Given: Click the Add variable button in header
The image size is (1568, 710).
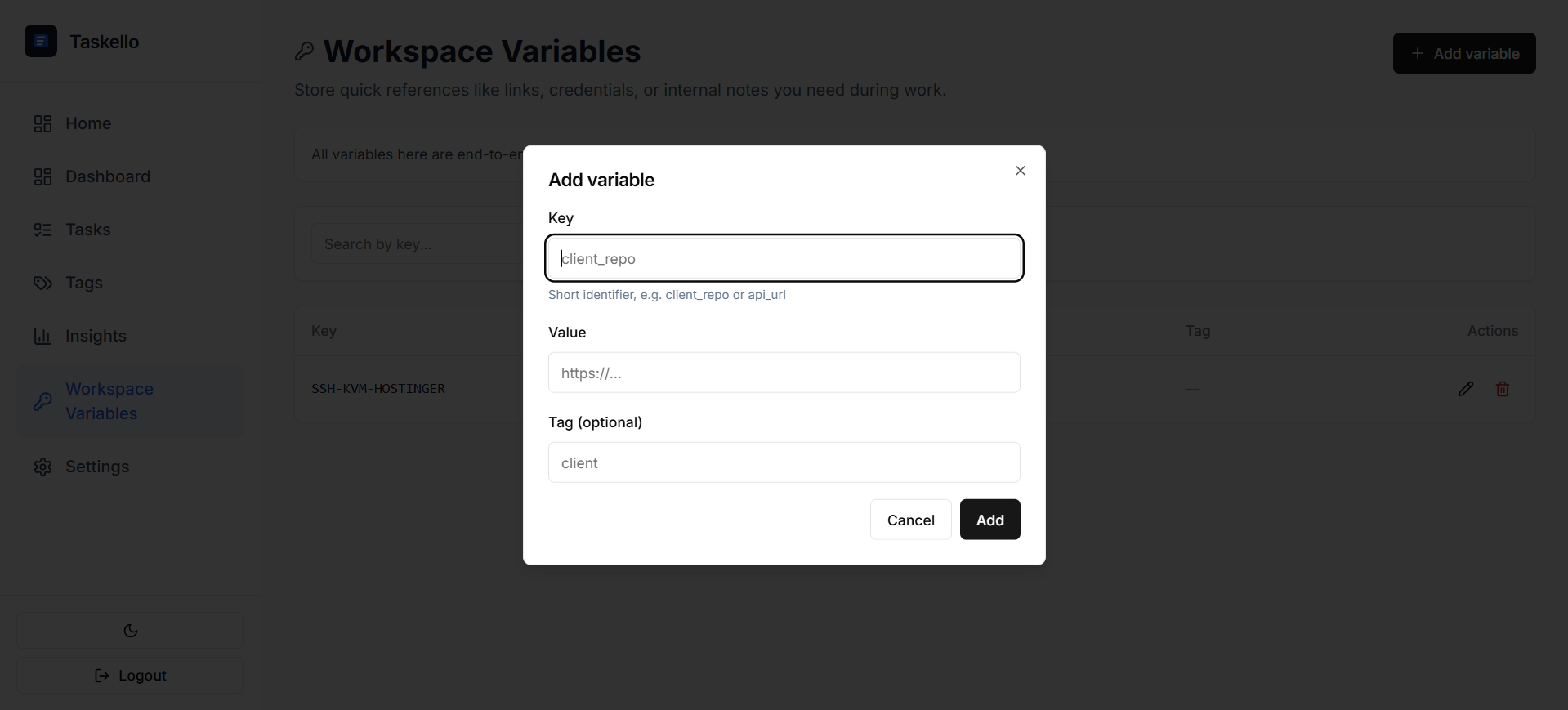Looking at the screenshot, I should pyautogui.click(x=1463, y=53).
